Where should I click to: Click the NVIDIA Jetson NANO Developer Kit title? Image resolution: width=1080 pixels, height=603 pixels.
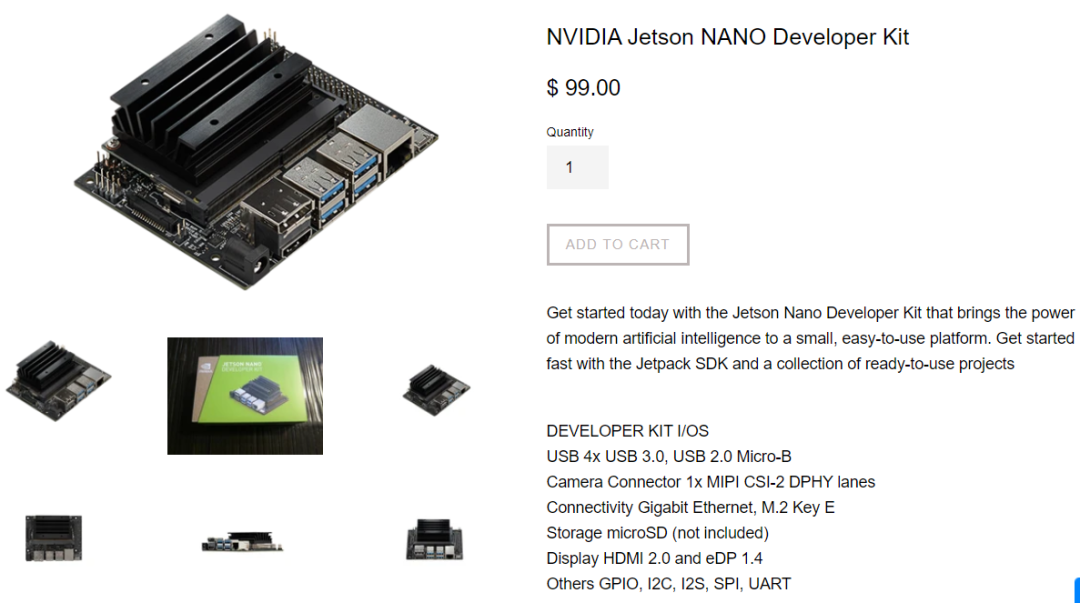[727, 37]
